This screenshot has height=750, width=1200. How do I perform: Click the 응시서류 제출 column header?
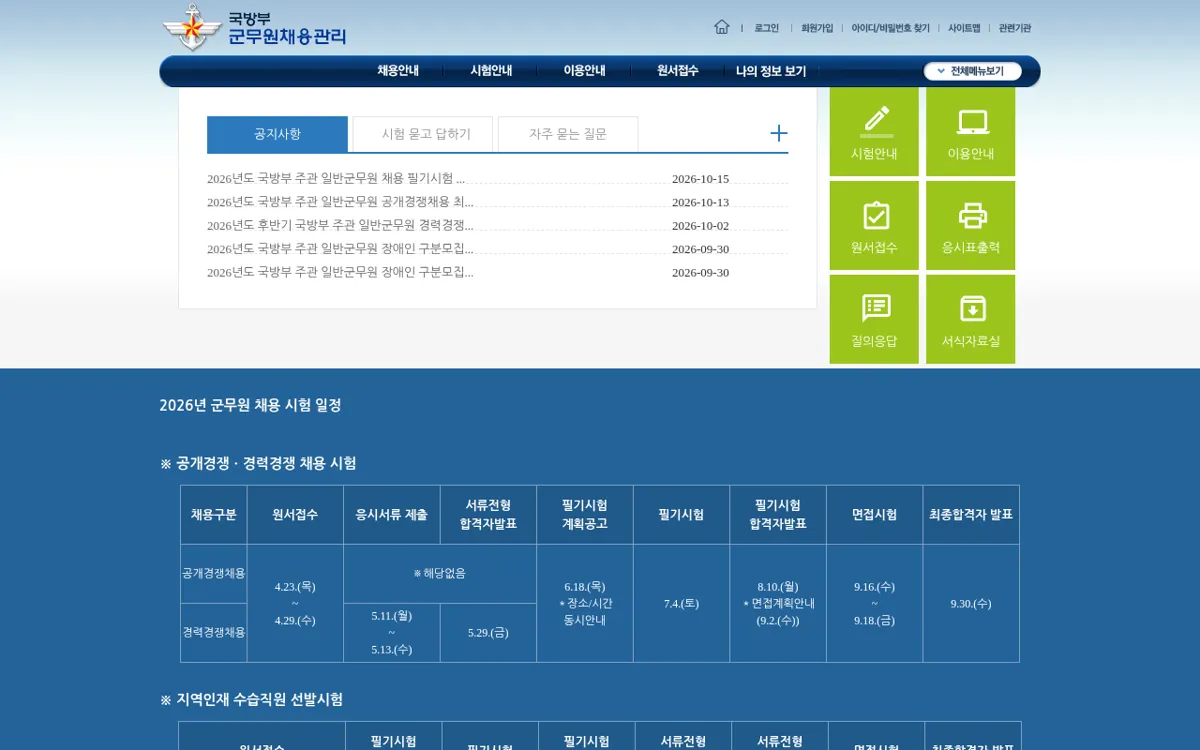tap(391, 514)
